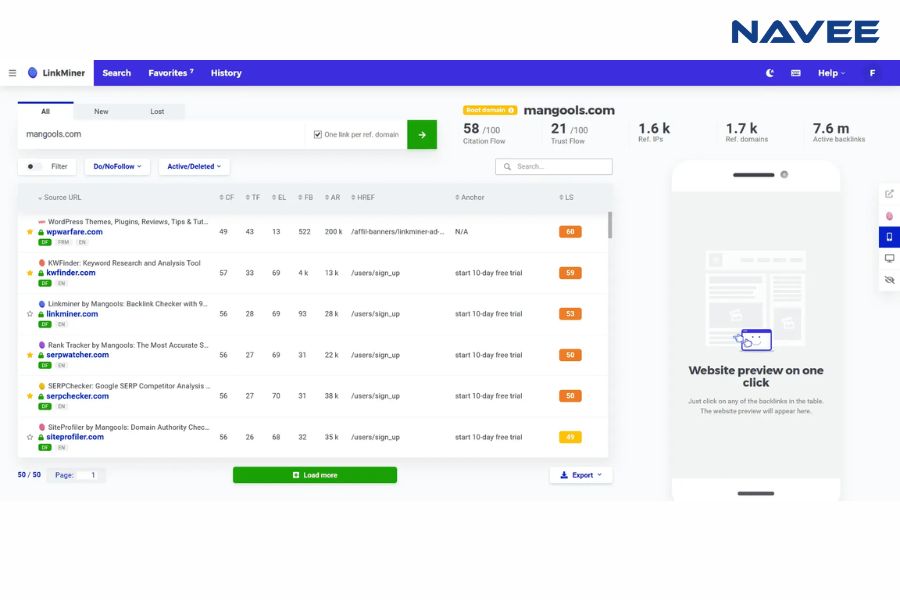Select the All tab
900x600 pixels.
click(x=45, y=111)
